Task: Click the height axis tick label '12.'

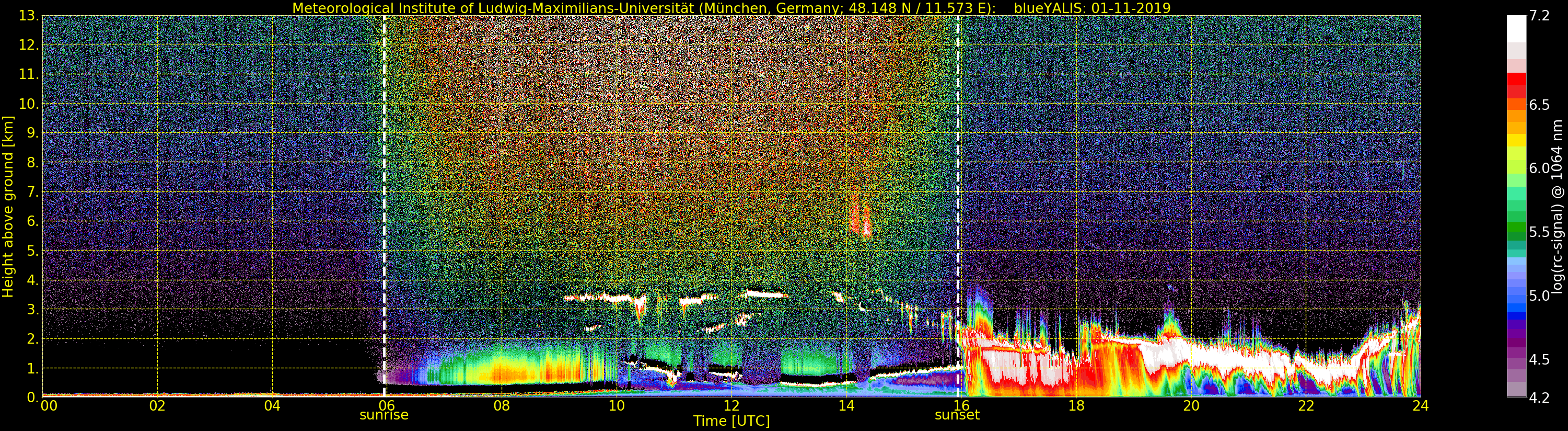Action: [29, 44]
